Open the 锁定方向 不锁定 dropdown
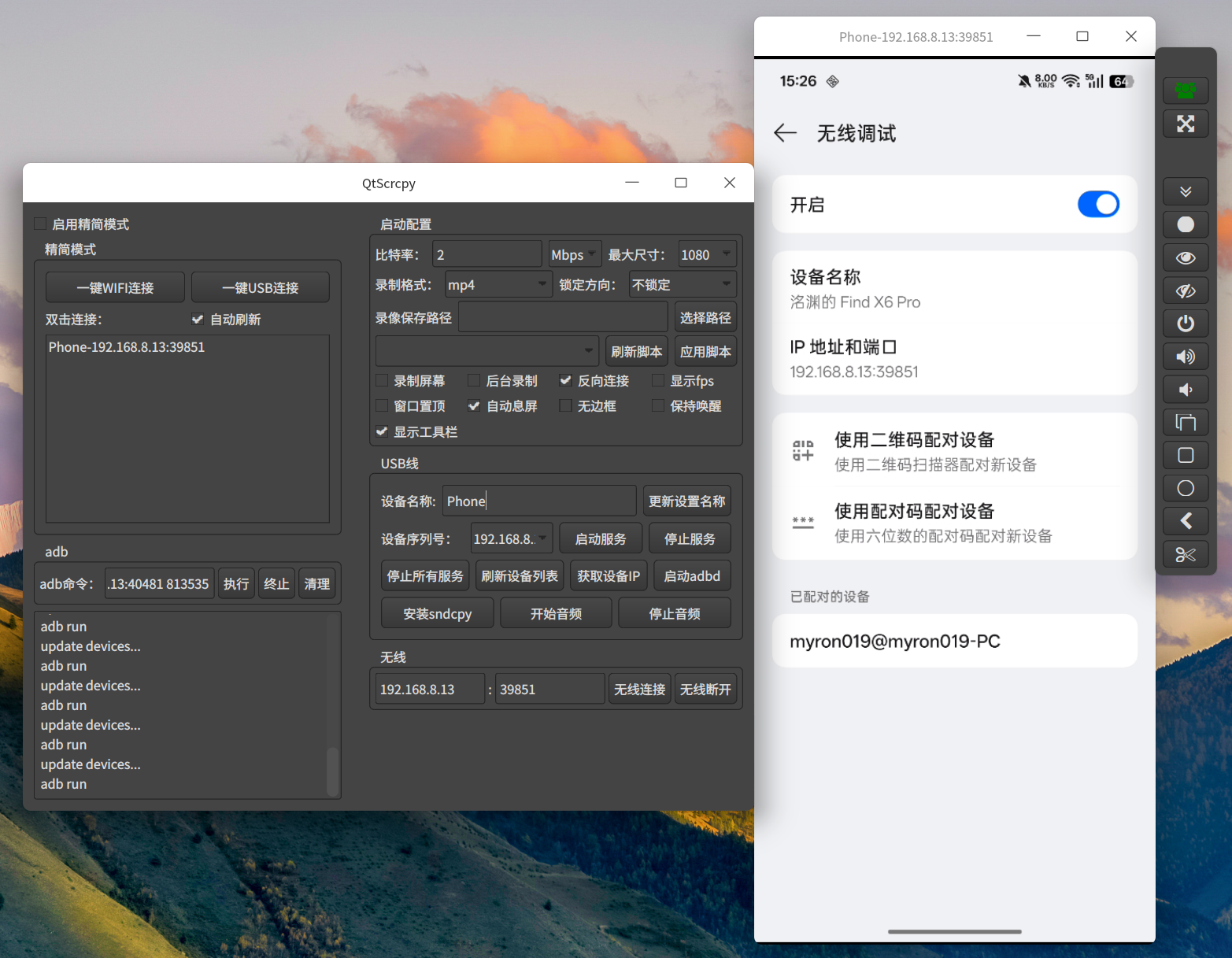Screen dimensions: 1232x958 tap(683, 284)
